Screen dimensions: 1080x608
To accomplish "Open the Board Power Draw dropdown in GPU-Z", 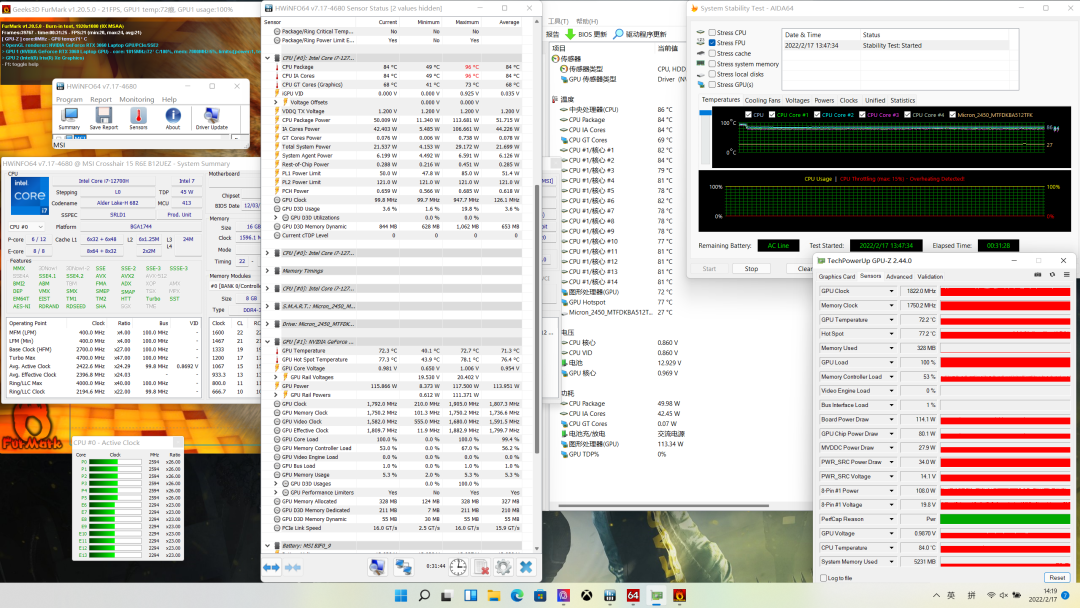I will (x=891, y=419).
